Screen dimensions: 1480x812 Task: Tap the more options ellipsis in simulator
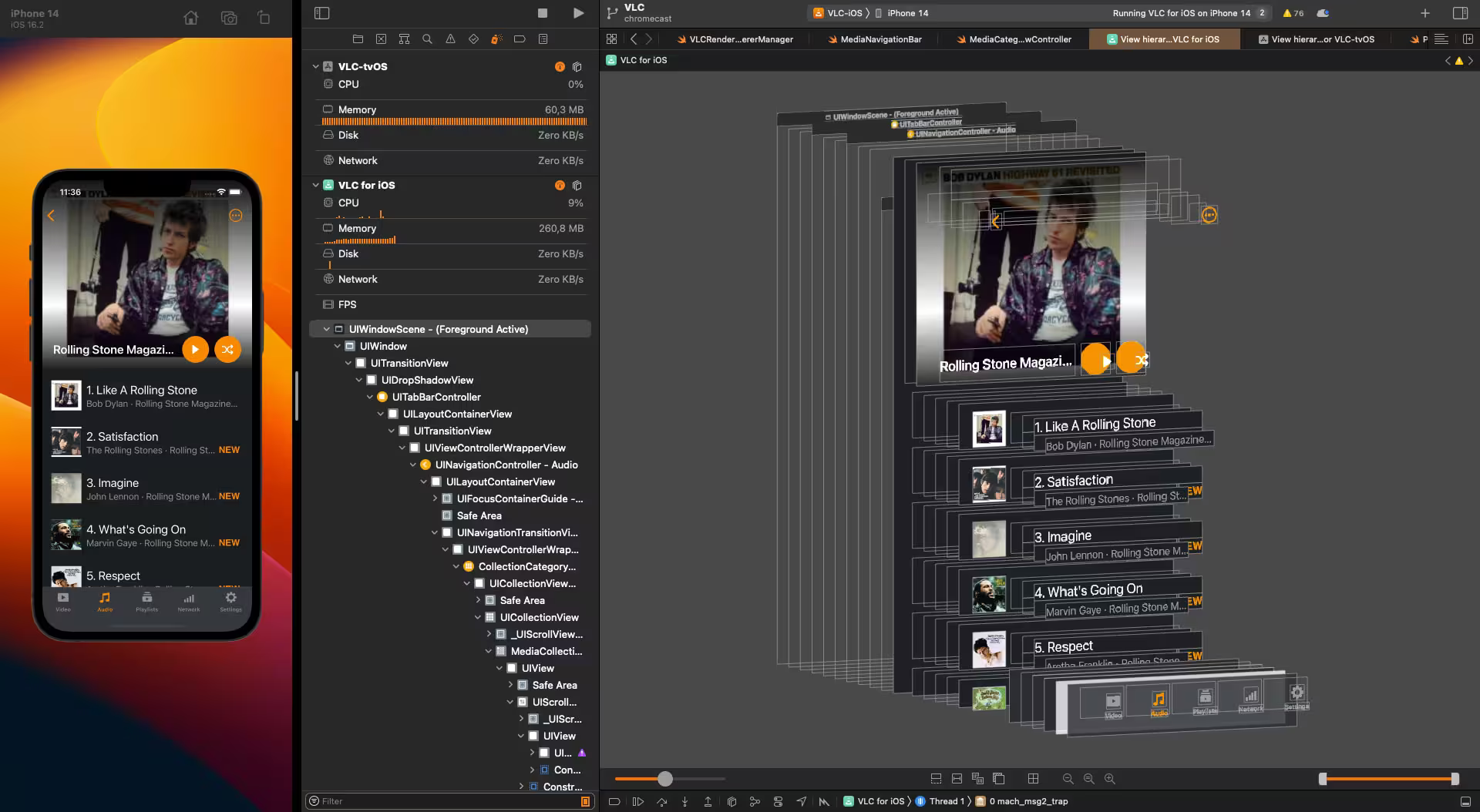[236, 216]
